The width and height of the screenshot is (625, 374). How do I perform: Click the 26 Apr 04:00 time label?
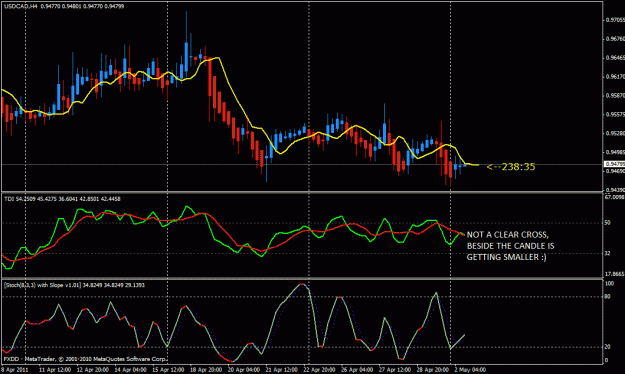pos(357,370)
